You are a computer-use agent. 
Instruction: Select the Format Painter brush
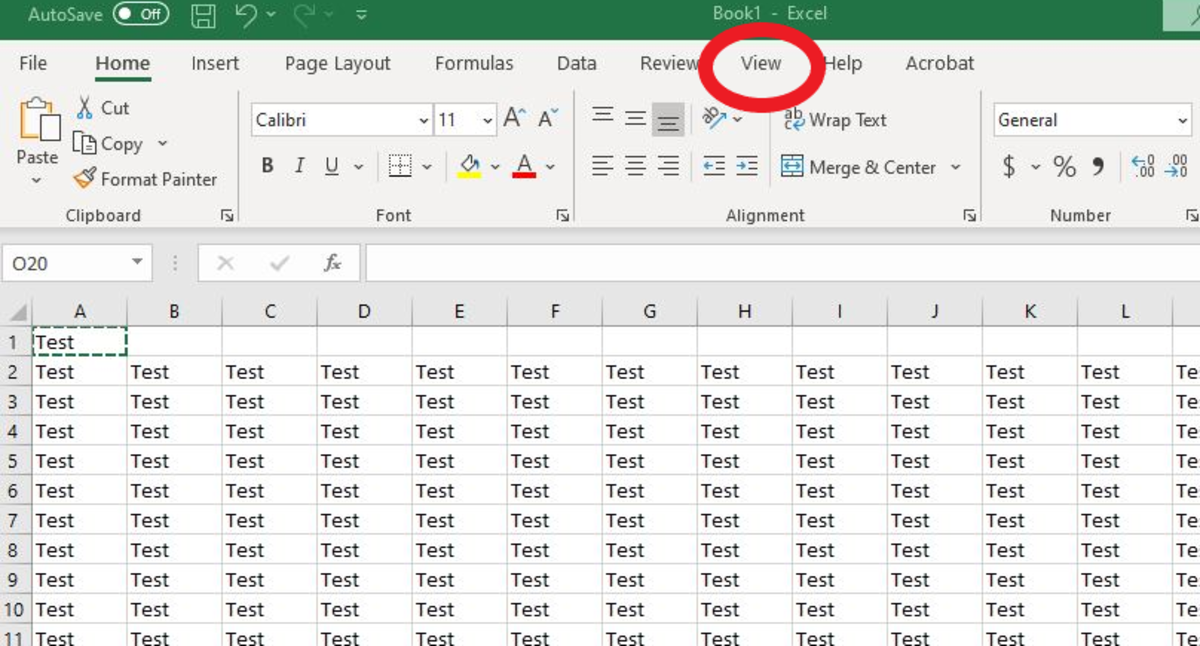click(85, 179)
